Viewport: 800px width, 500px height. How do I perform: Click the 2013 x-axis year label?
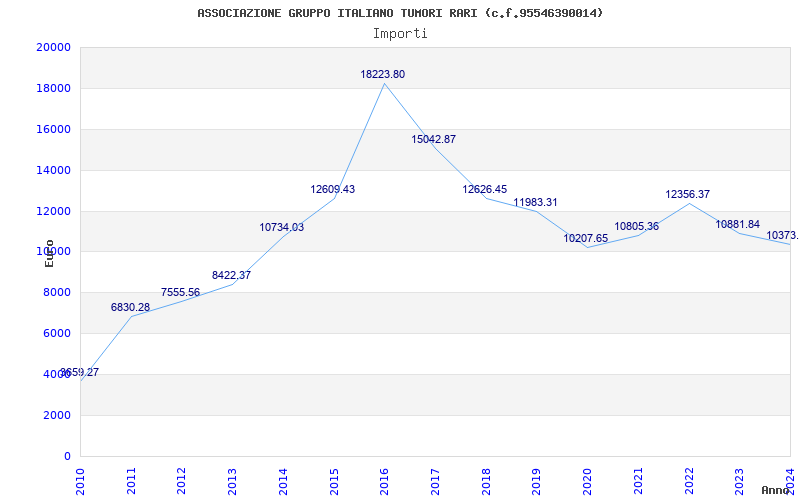(x=232, y=480)
